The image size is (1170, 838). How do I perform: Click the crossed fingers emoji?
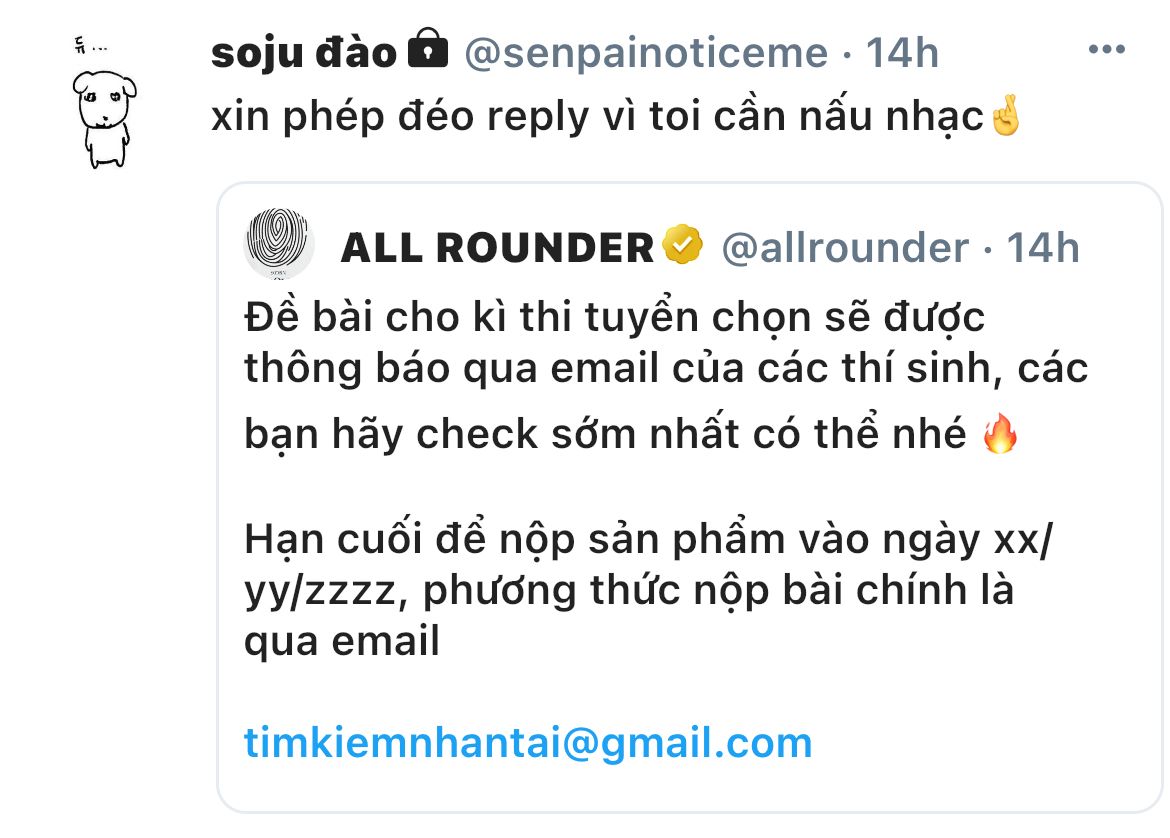(1005, 116)
